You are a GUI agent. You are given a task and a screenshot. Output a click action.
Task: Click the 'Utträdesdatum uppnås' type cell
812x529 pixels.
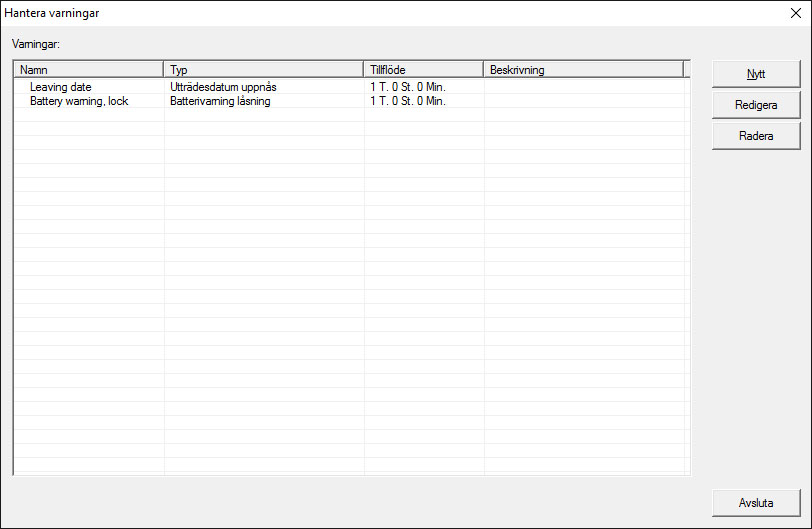coord(223,87)
